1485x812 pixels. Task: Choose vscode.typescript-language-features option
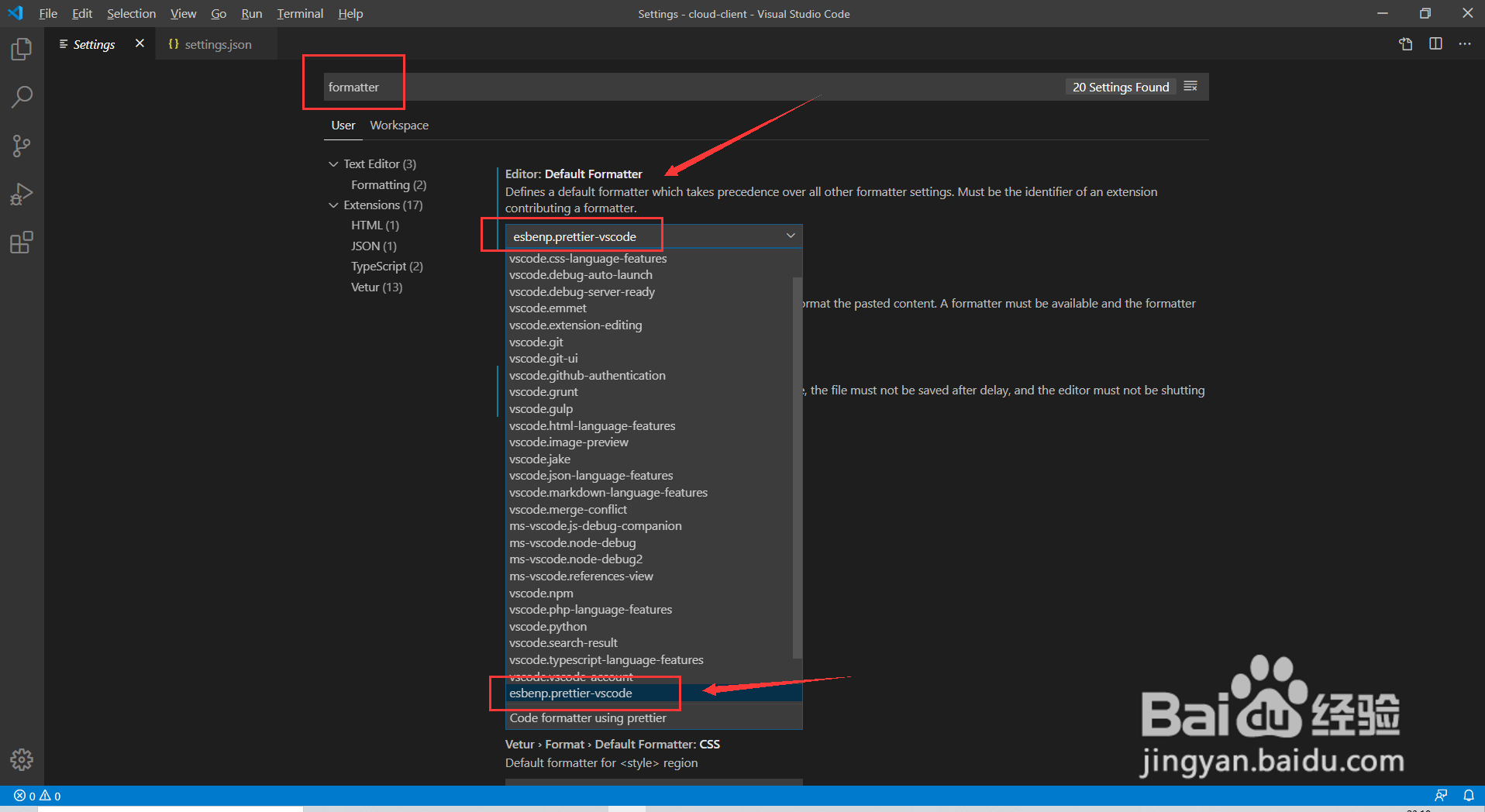tap(649, 659)
